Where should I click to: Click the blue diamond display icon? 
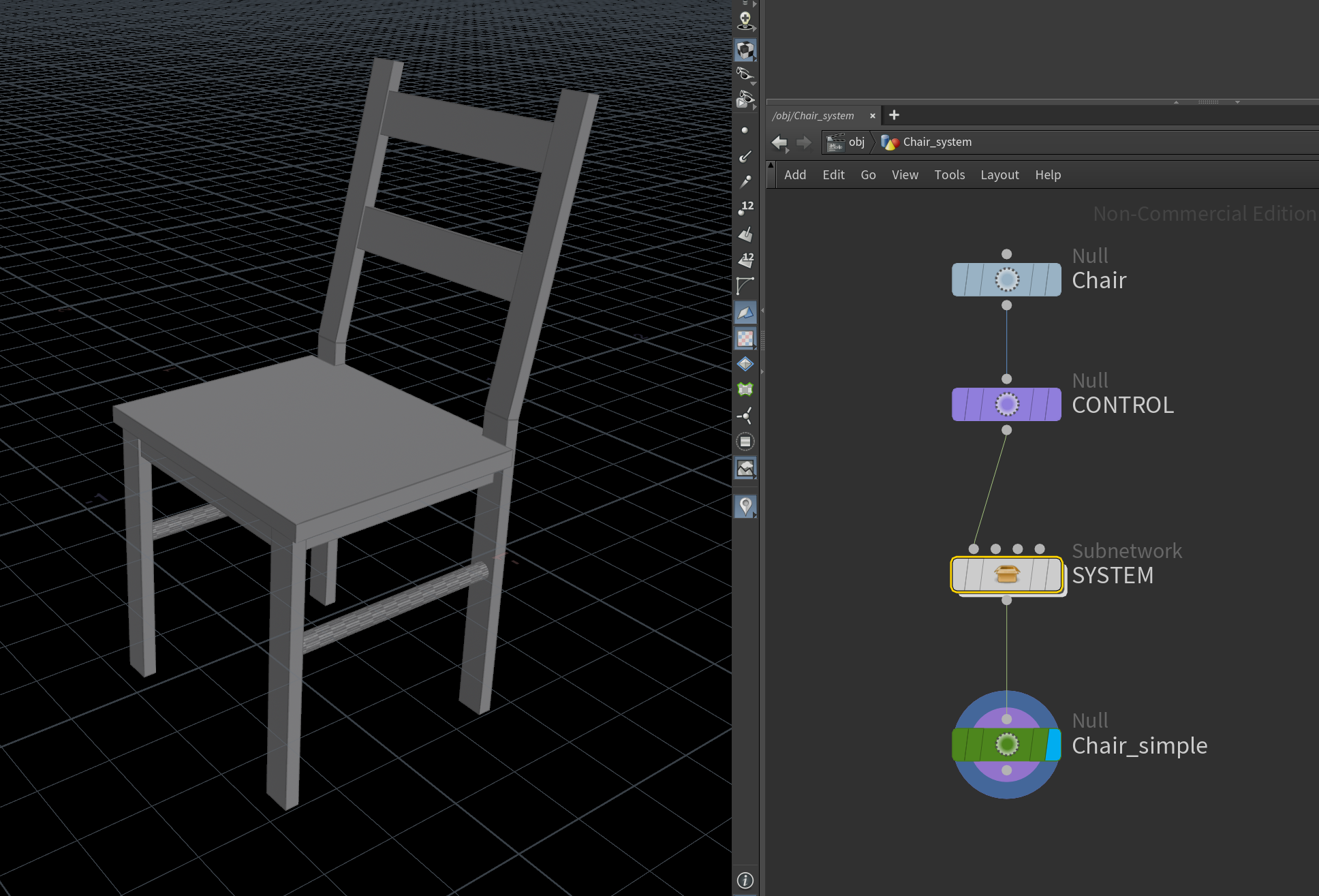(745, 364)
